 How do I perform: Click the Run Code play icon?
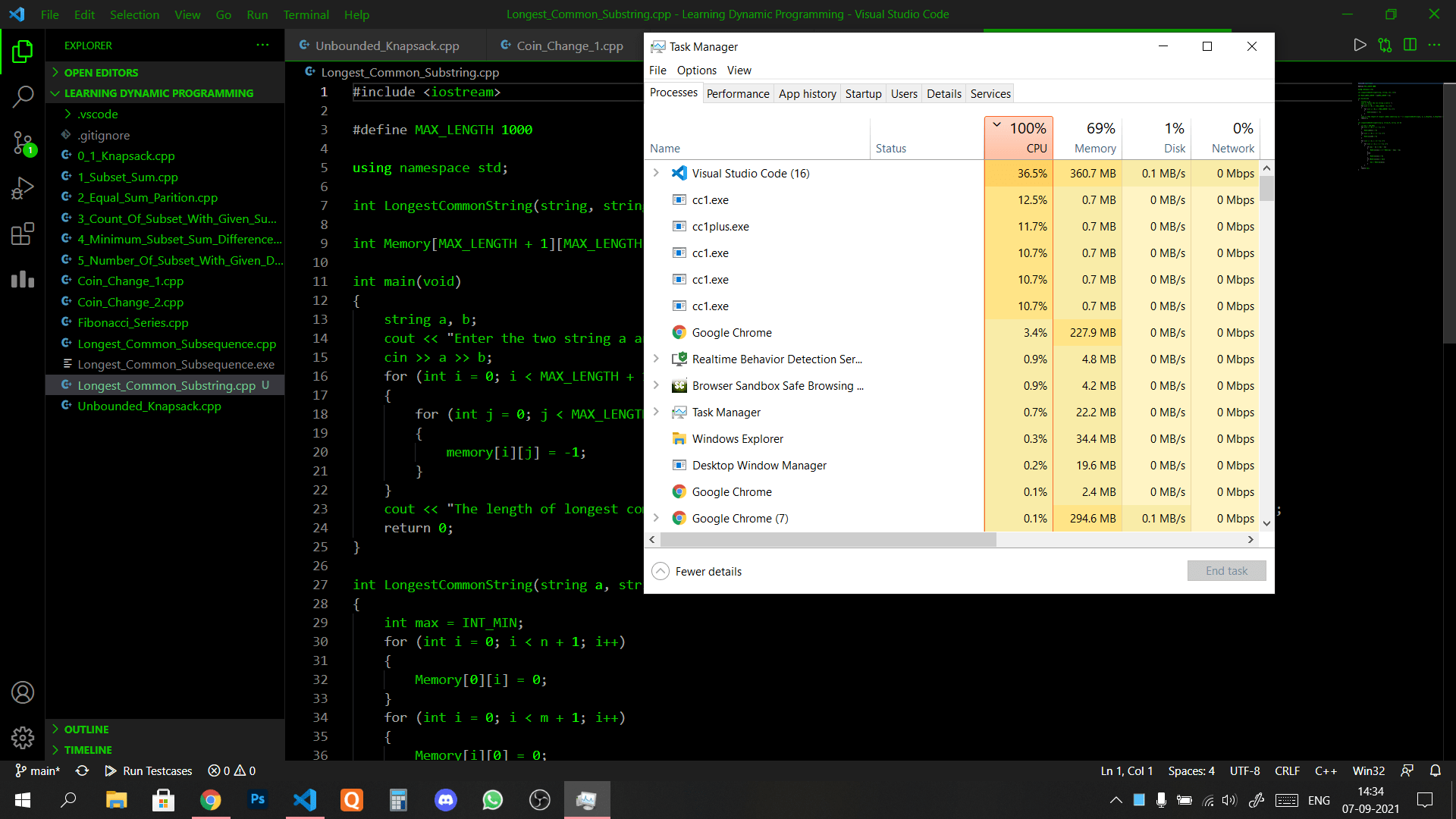[1360, 45]
